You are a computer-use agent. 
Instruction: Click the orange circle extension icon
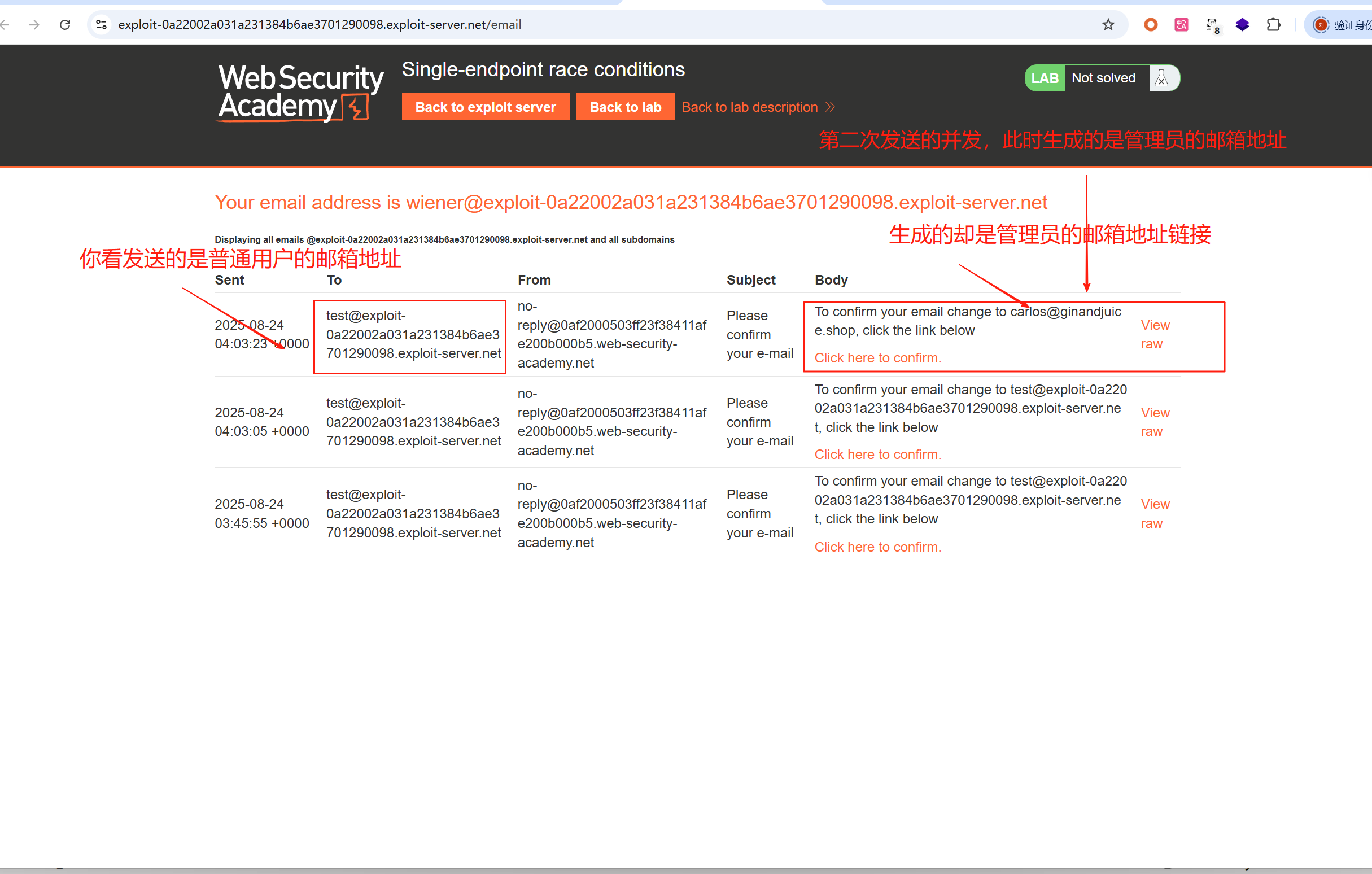tap(1150, 24)
